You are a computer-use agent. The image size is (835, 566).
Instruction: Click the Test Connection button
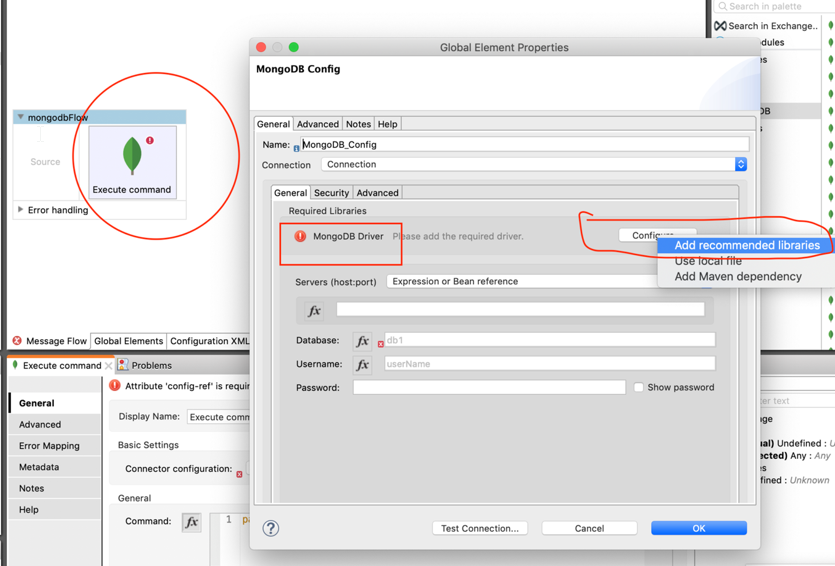[x=480, y=528]
